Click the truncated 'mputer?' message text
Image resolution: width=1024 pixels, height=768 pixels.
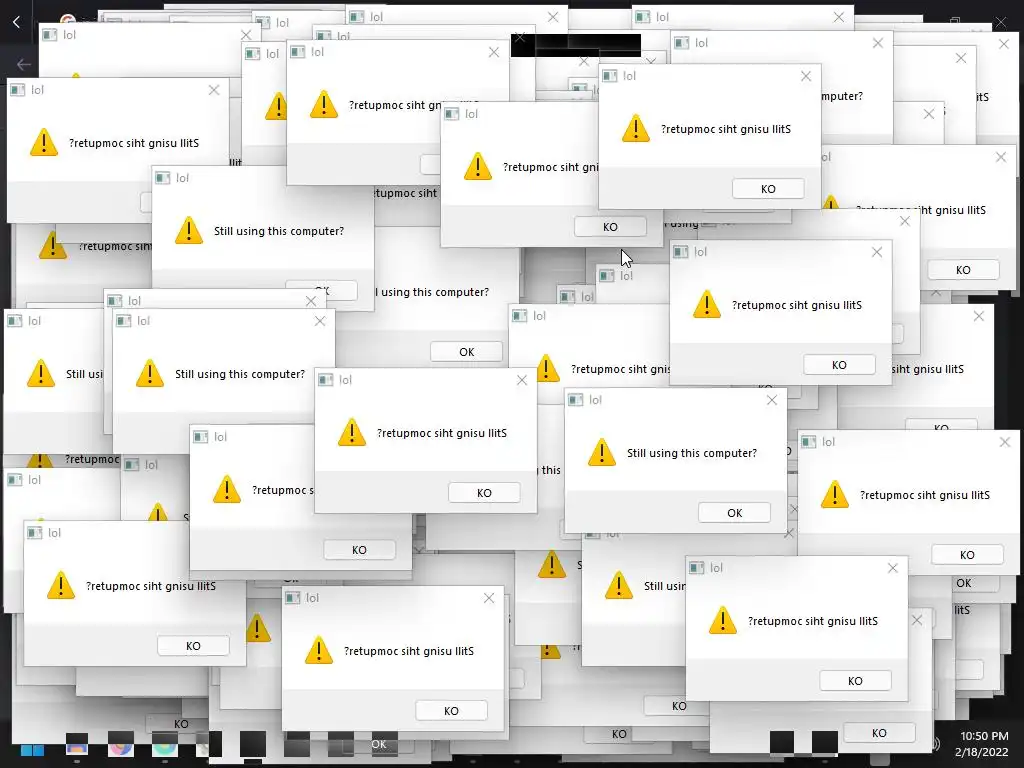tap(842, 96)
